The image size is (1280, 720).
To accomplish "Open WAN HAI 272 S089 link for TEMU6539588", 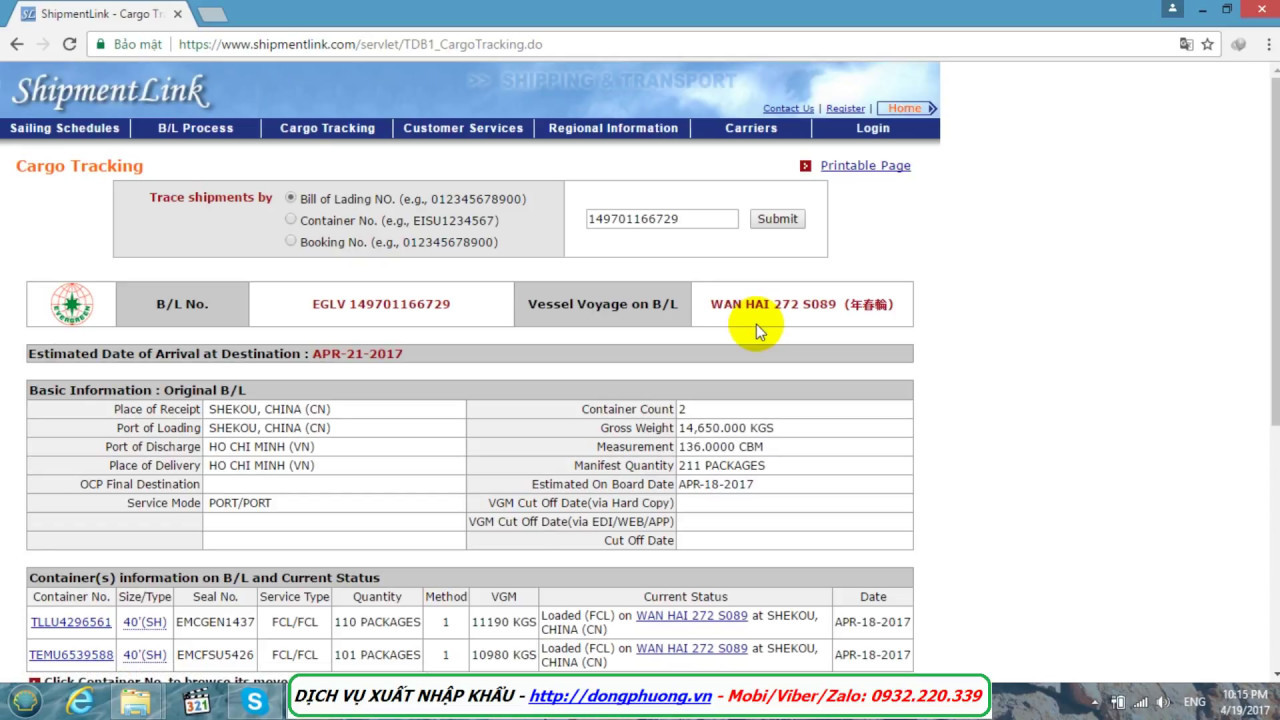I will point(692,648).
